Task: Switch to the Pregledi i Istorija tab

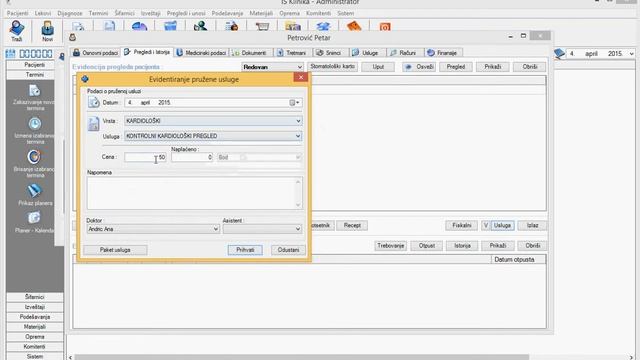Action: (147, 52)
